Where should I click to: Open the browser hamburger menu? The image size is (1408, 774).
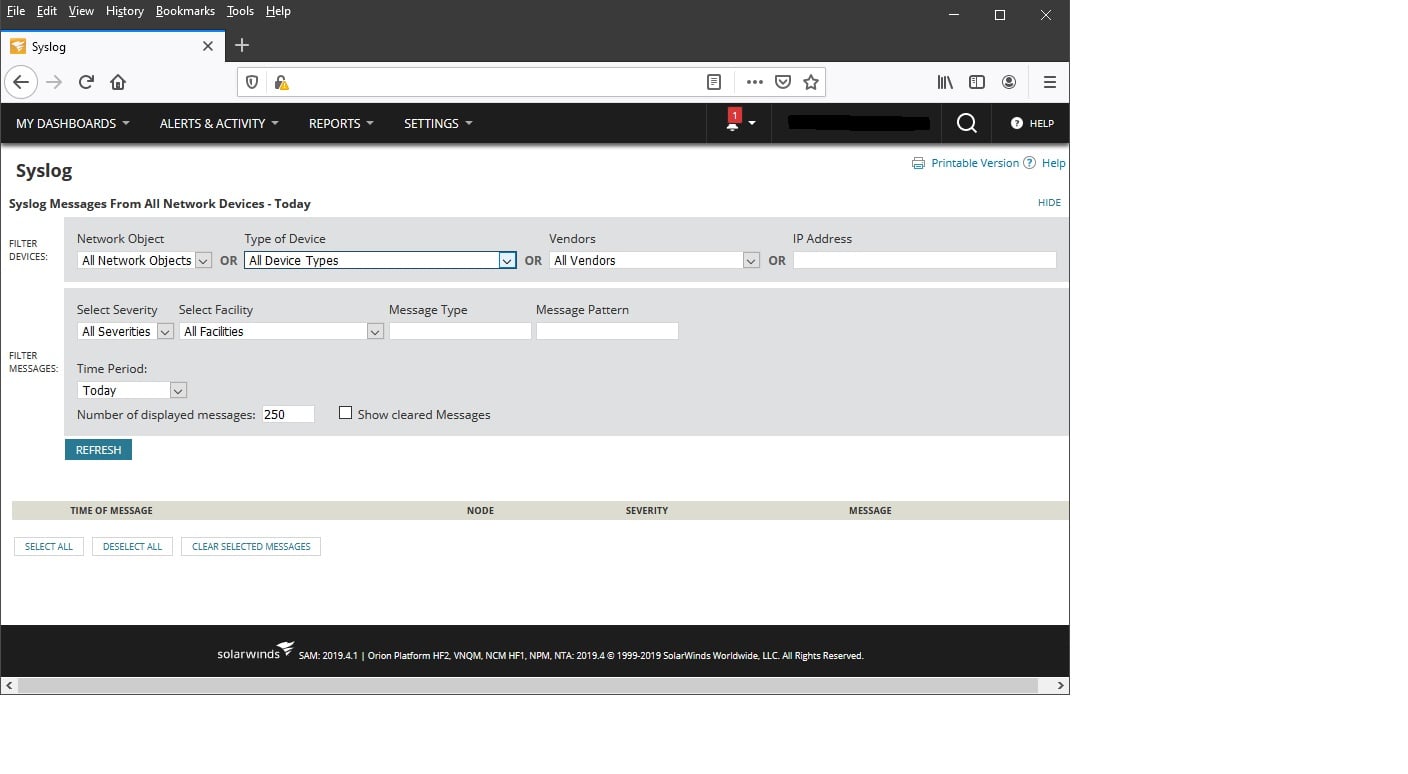coord(1049,82)
